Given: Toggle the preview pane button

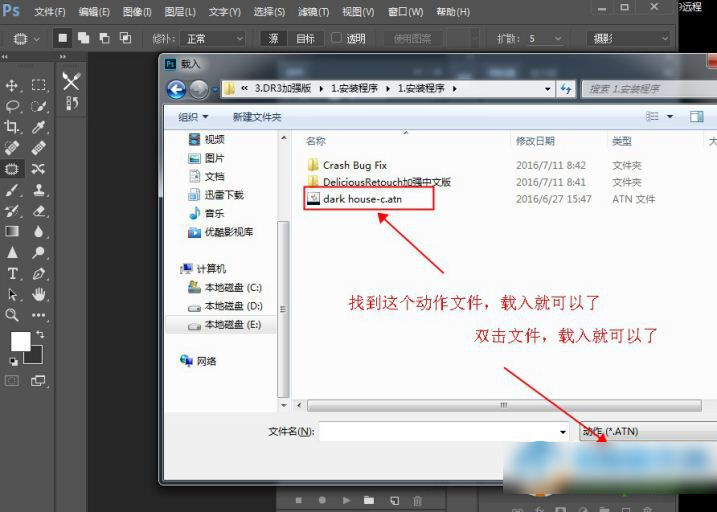Looking at the screenshot, I should [x=696, y=117].
